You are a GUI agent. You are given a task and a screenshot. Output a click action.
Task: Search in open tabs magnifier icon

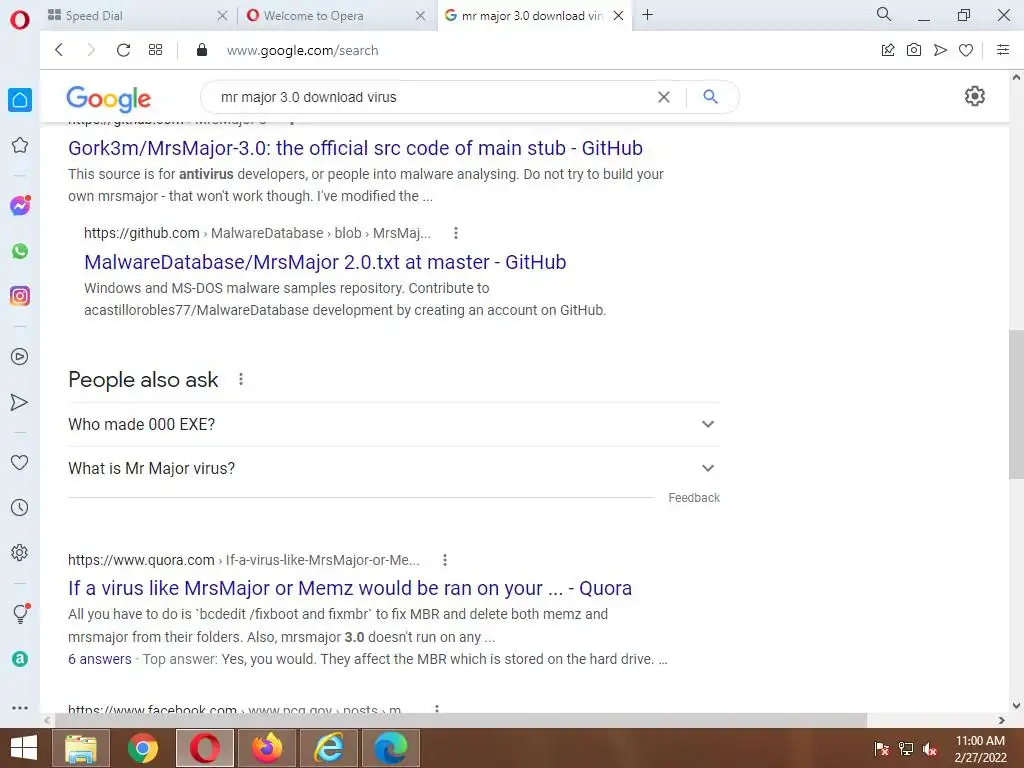[884, 14]
